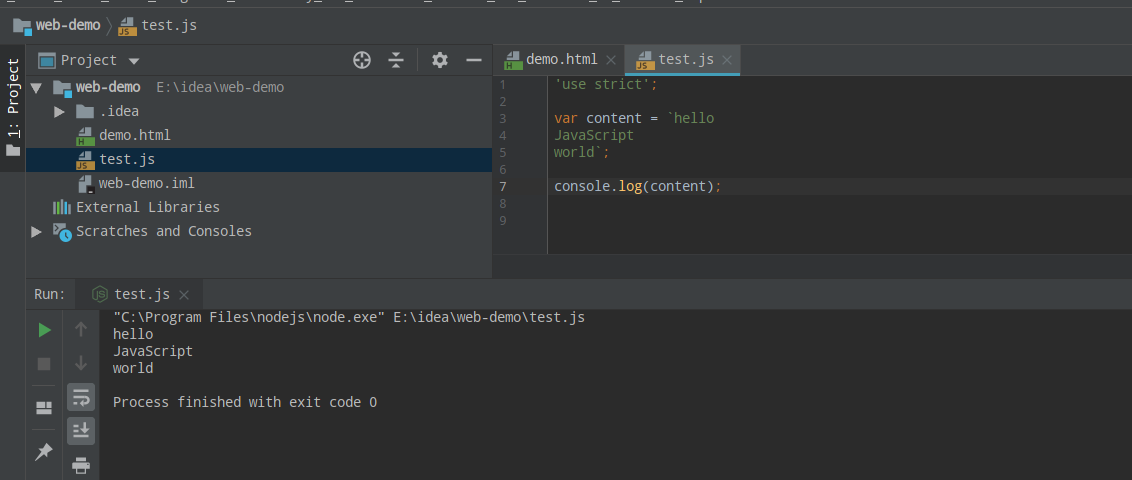Close the test.js editor tab
The image size is (1132, 480).
727,60
